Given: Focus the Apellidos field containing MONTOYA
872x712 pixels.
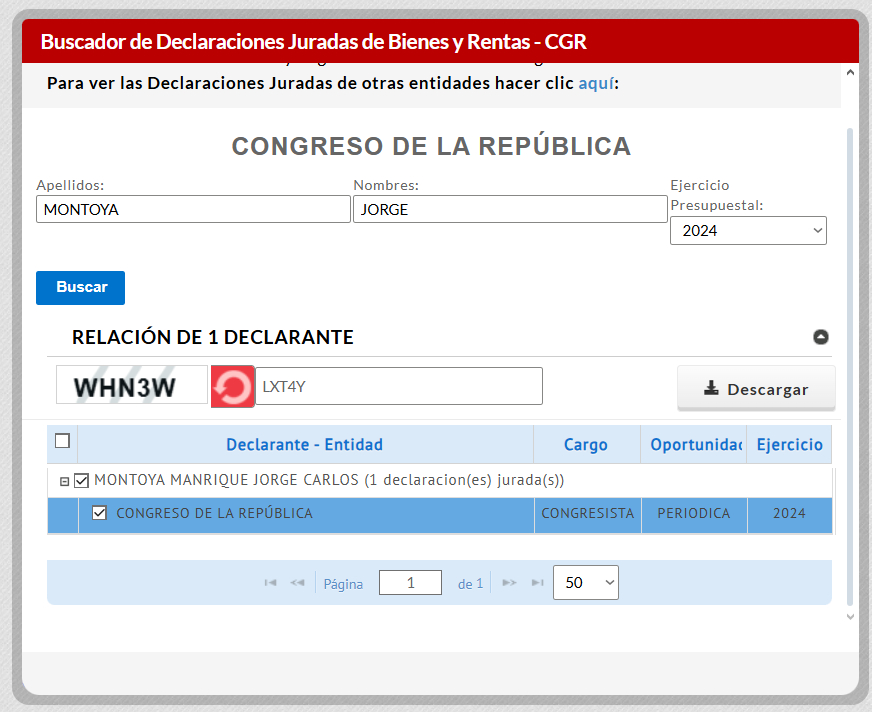Looking at the screenshot, I should pos(194,209).
